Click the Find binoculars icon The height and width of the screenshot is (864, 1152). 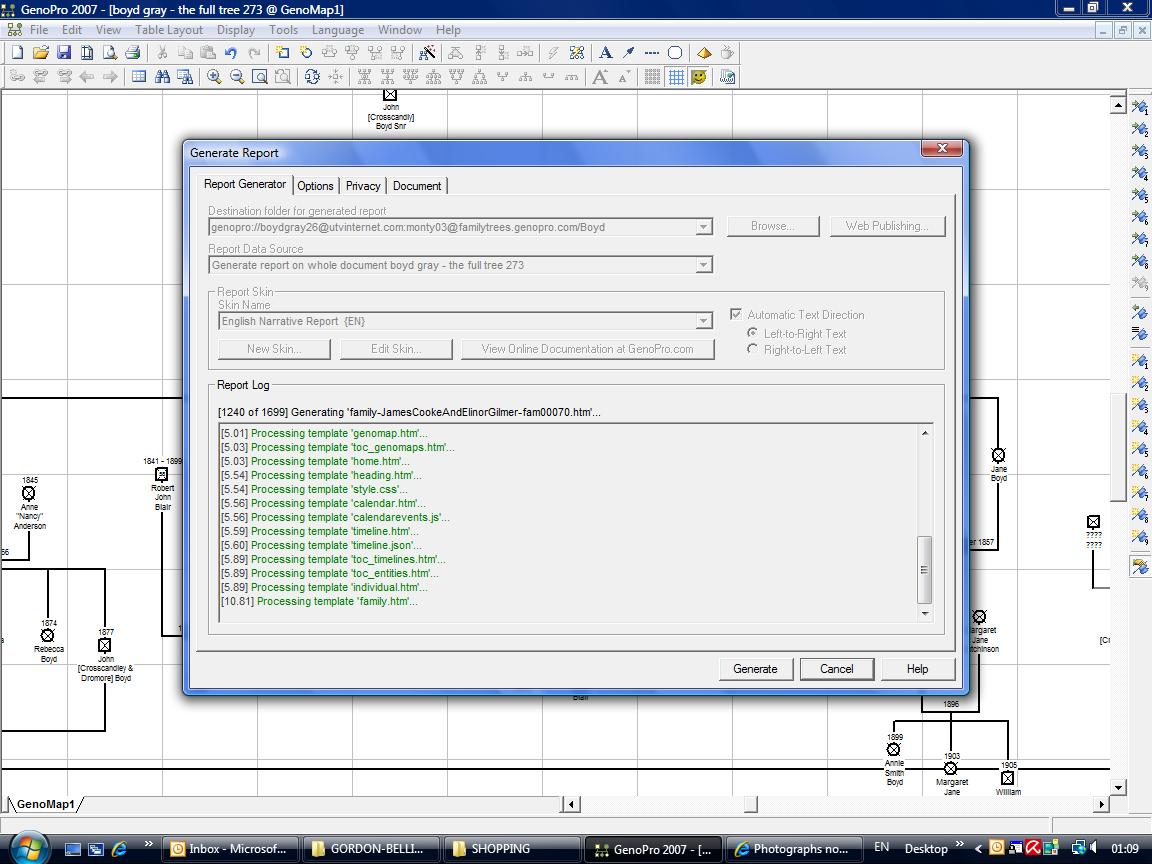[x=163, y=77]
